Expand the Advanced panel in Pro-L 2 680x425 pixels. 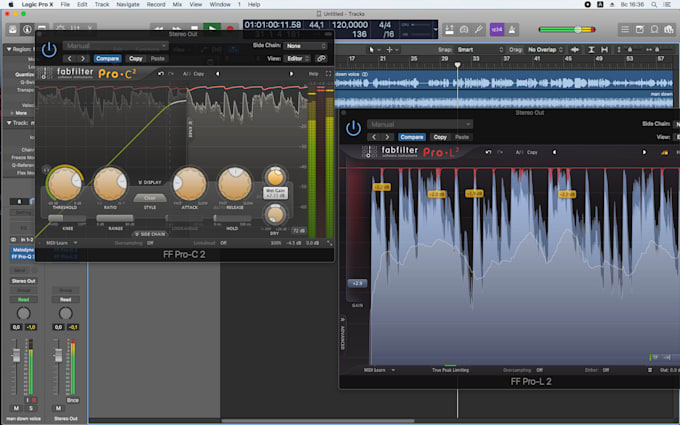[342, 333]
